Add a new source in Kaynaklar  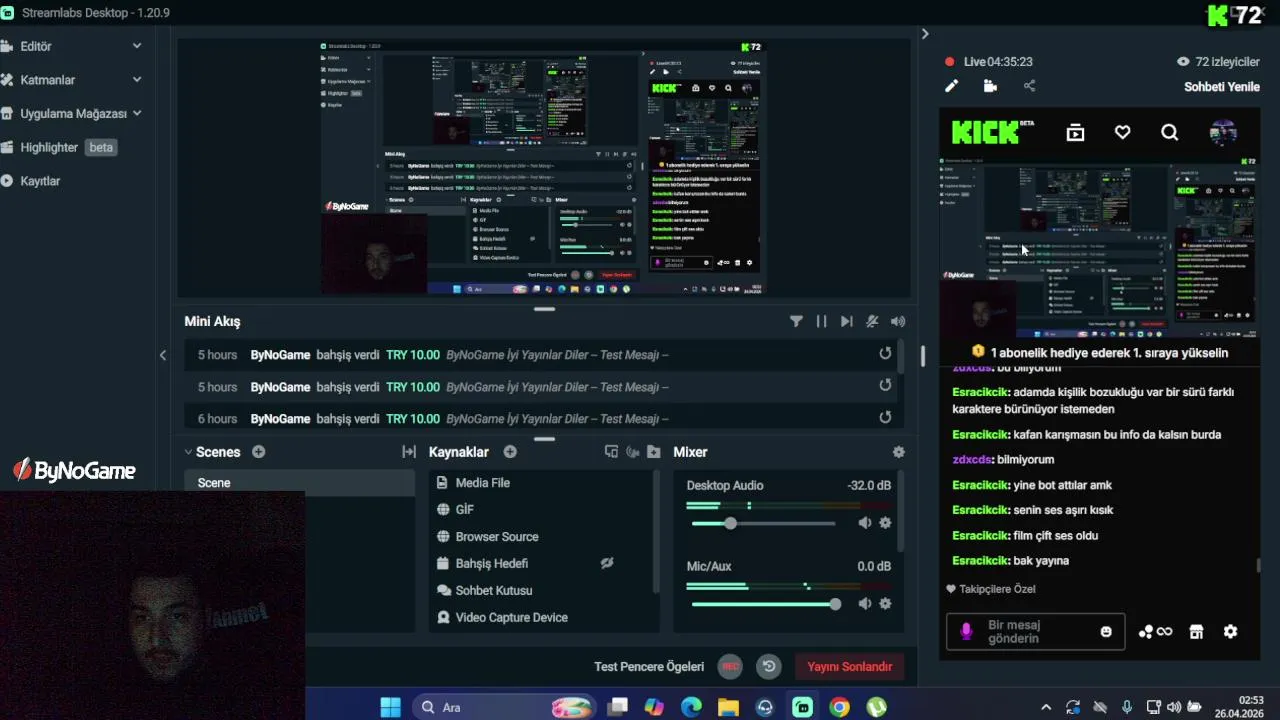point(510,452)
